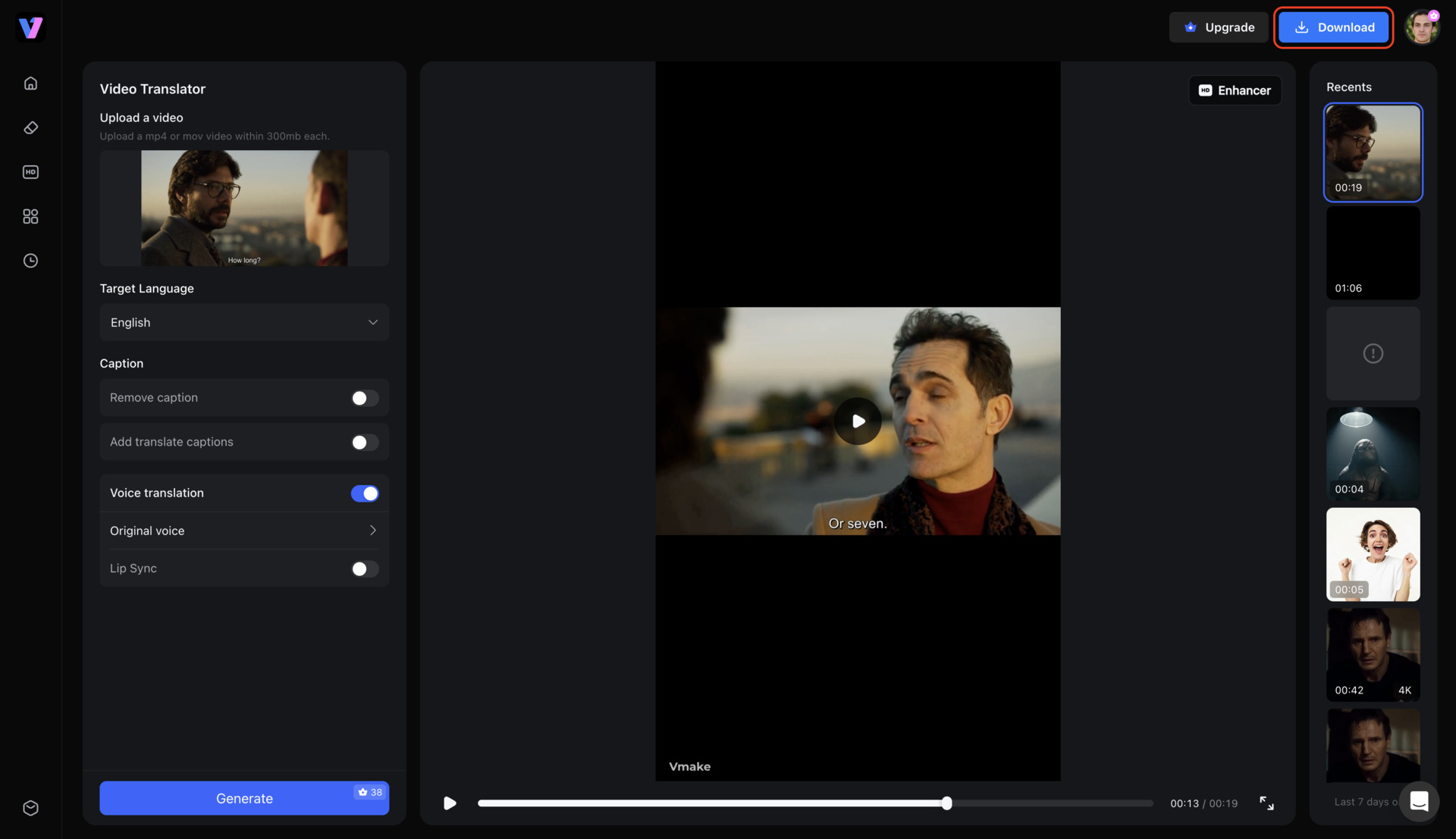Enable Lip Sync switch
The height and width of the screenshot is (839, 1456).
[365, 569]
